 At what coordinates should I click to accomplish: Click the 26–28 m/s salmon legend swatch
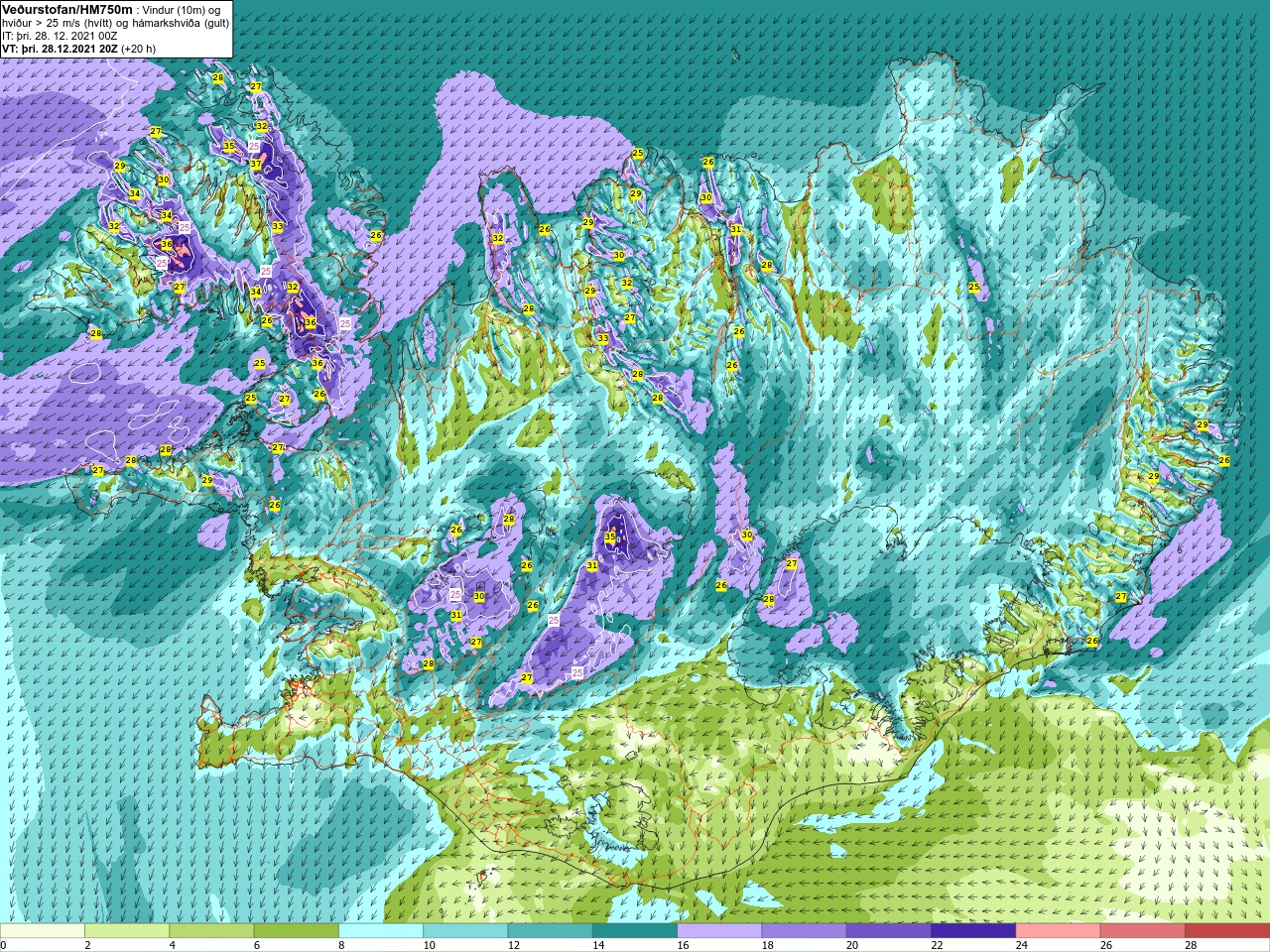(1143, 931)
